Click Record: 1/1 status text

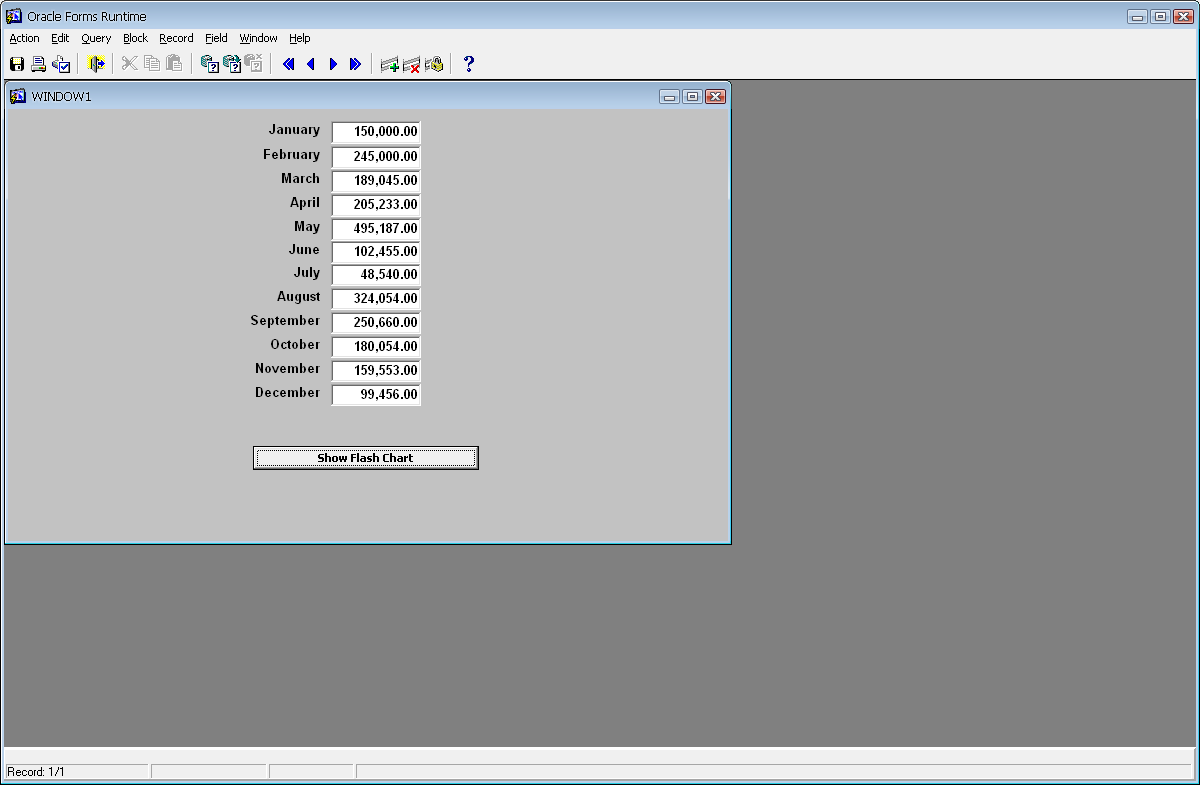[36, 772]
